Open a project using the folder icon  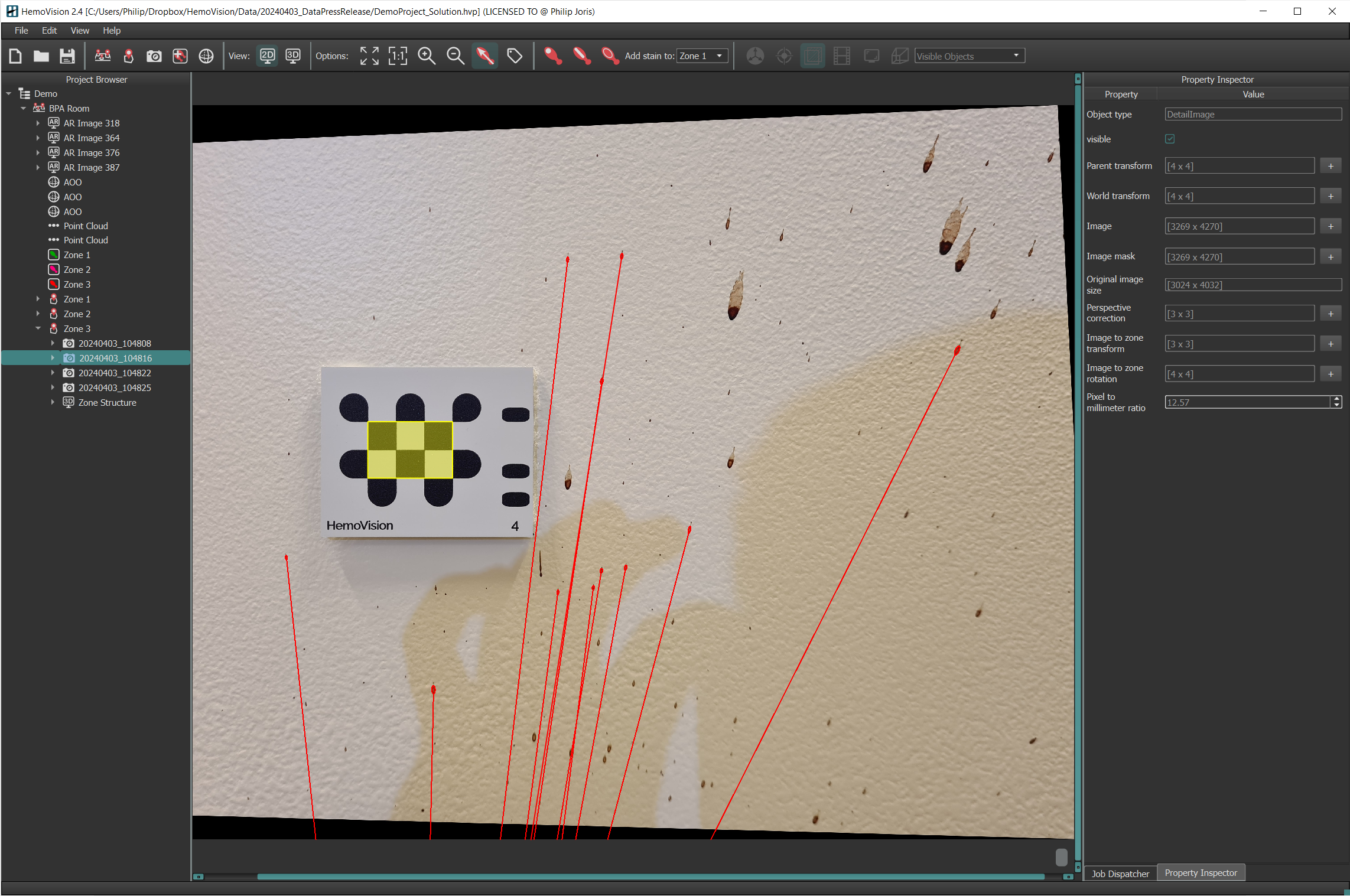(41, 56)
